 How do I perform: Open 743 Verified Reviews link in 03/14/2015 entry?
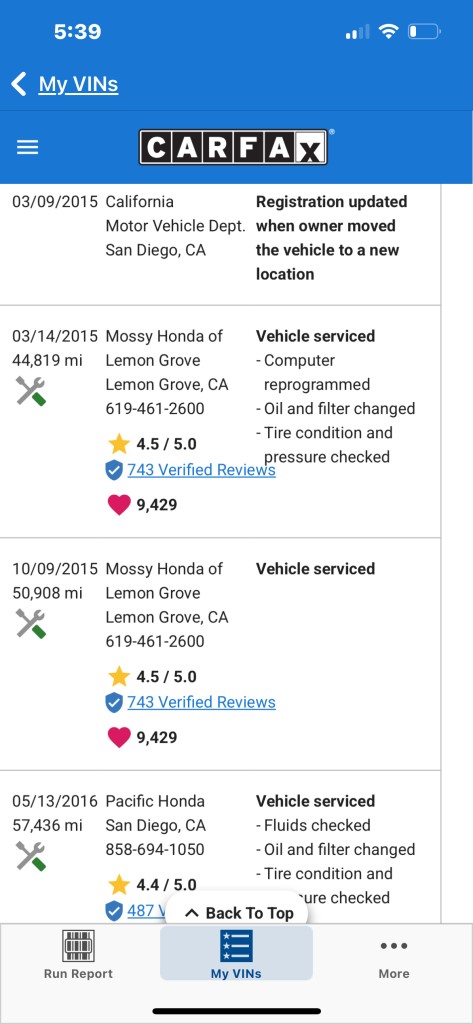tap(201, 470)
